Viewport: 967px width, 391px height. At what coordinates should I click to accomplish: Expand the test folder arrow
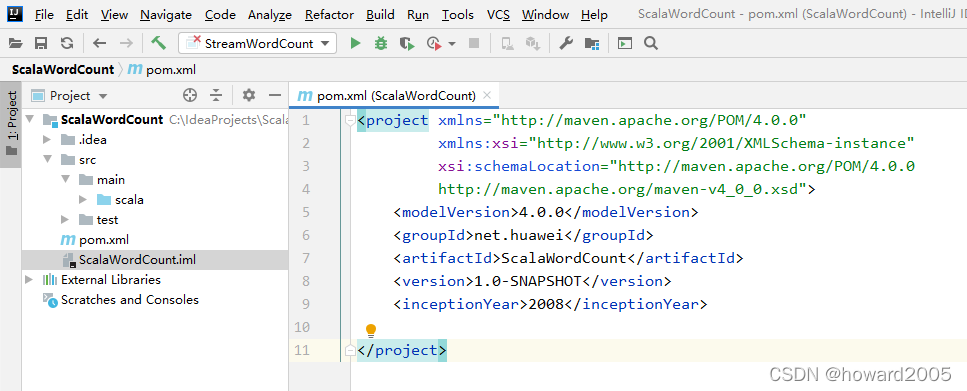coord(65,220)
